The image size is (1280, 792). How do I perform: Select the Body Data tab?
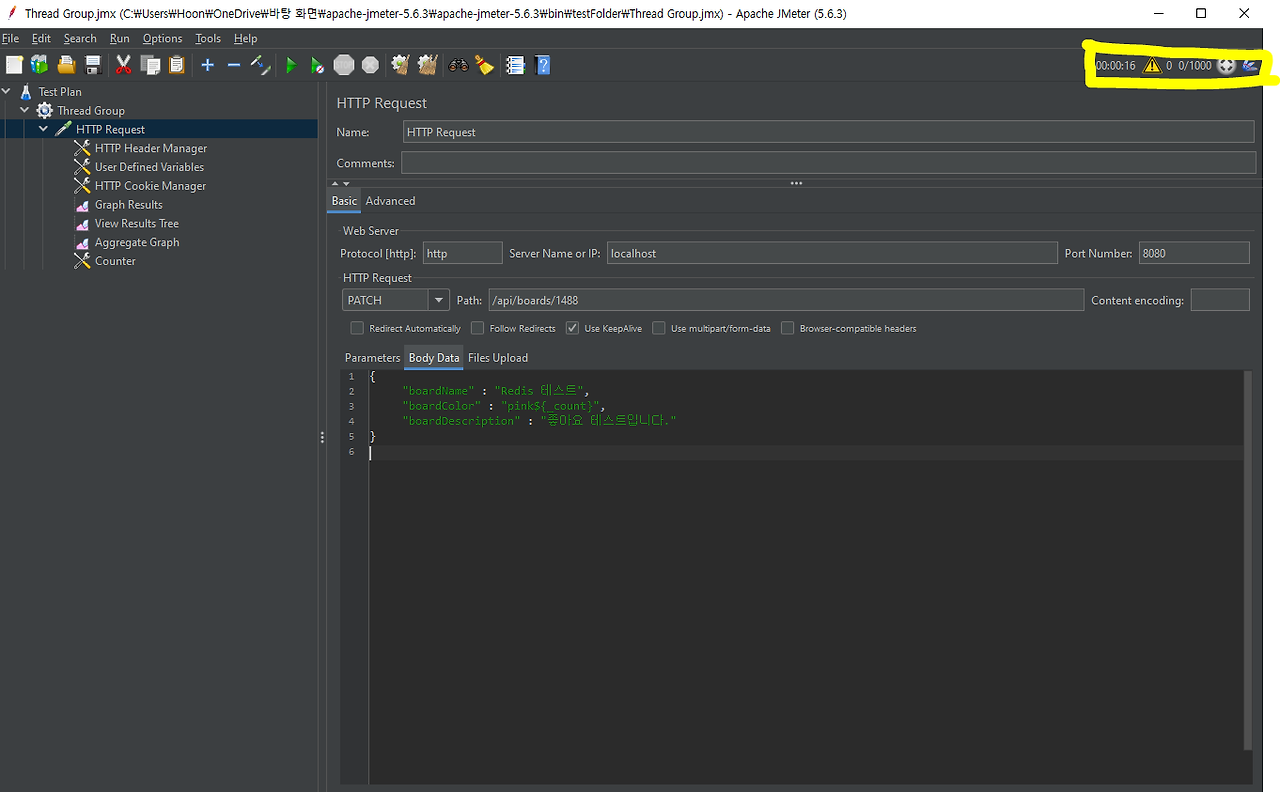[x=434, y=358]
